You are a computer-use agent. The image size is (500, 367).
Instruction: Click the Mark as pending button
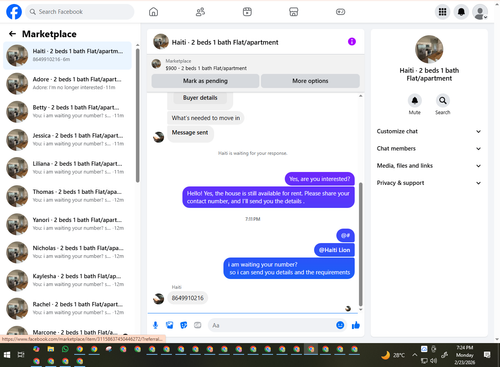coord(205,81)
